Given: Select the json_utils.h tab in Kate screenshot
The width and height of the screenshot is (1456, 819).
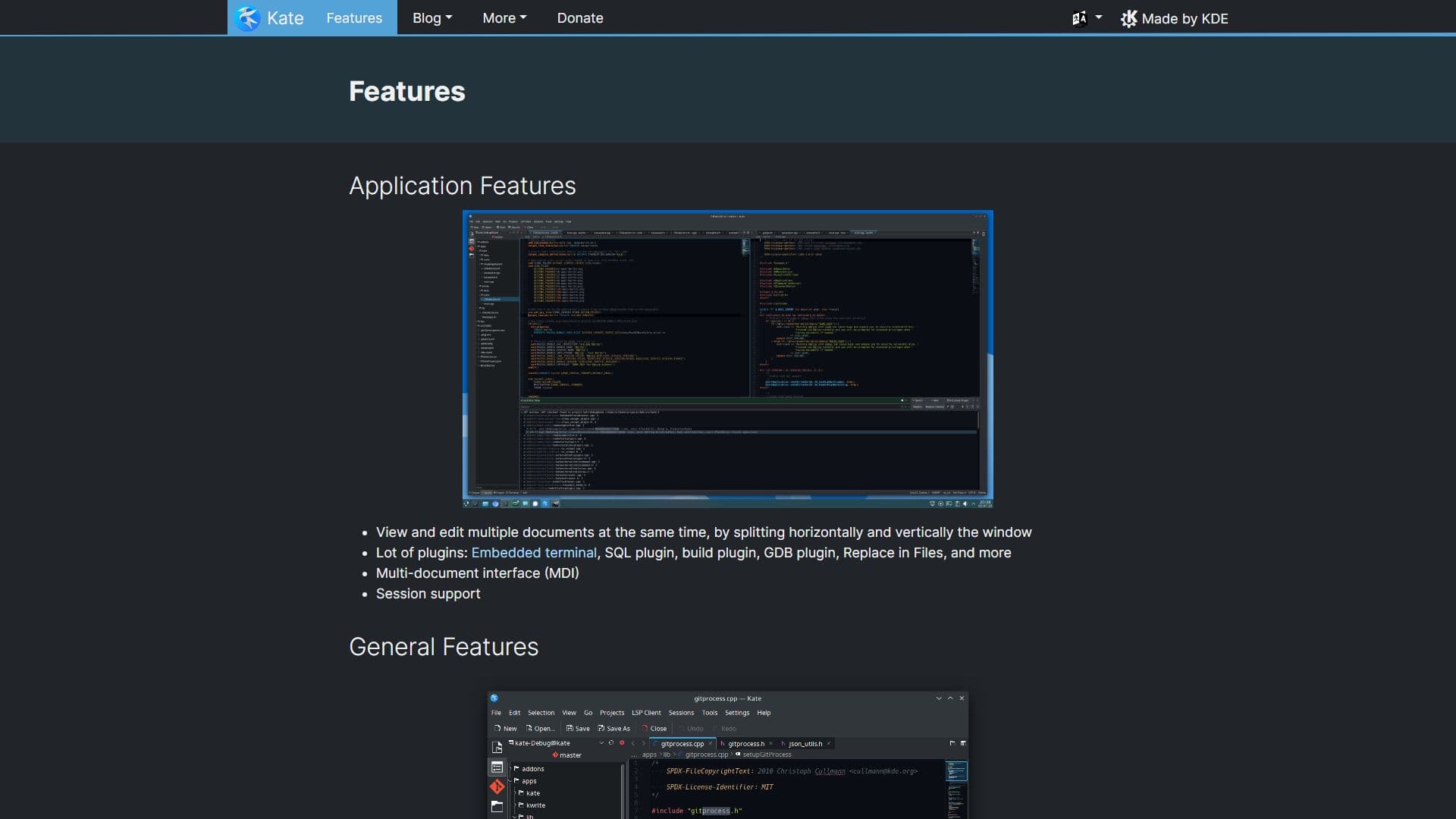Looking at the screenshot, I should coord(805,744).
